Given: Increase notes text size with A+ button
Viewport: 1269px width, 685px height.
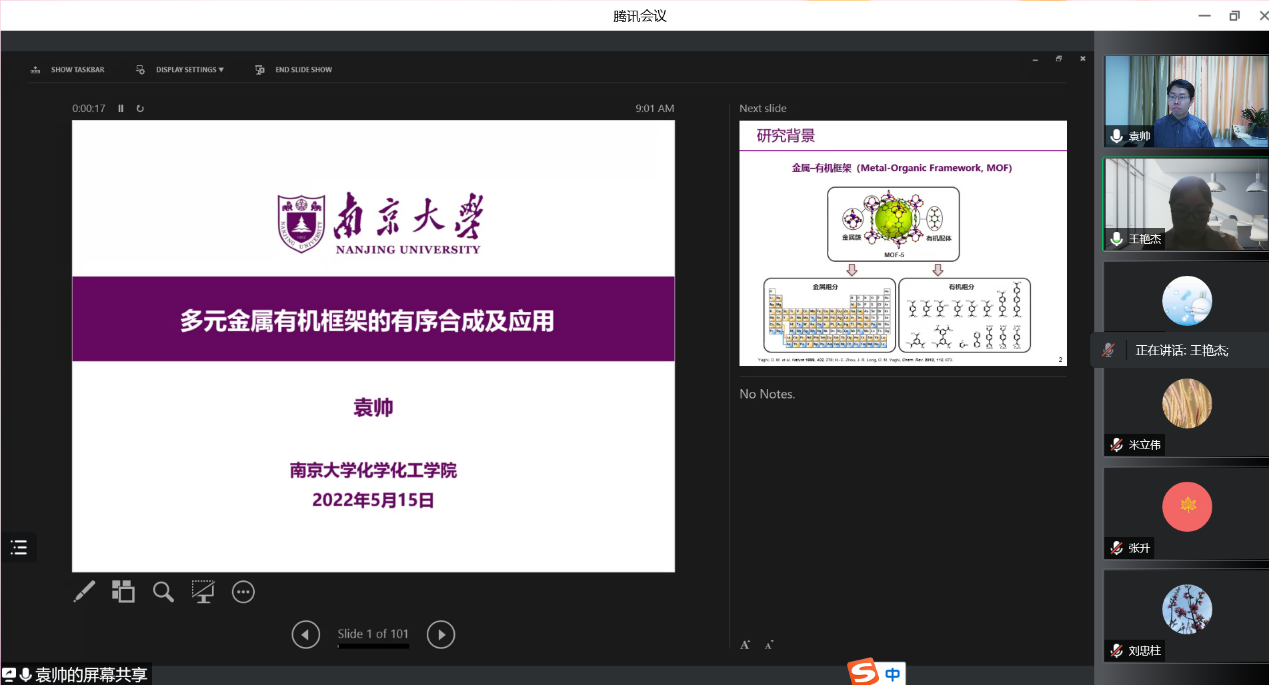Looking at the screenshot, I should [745, 644].
